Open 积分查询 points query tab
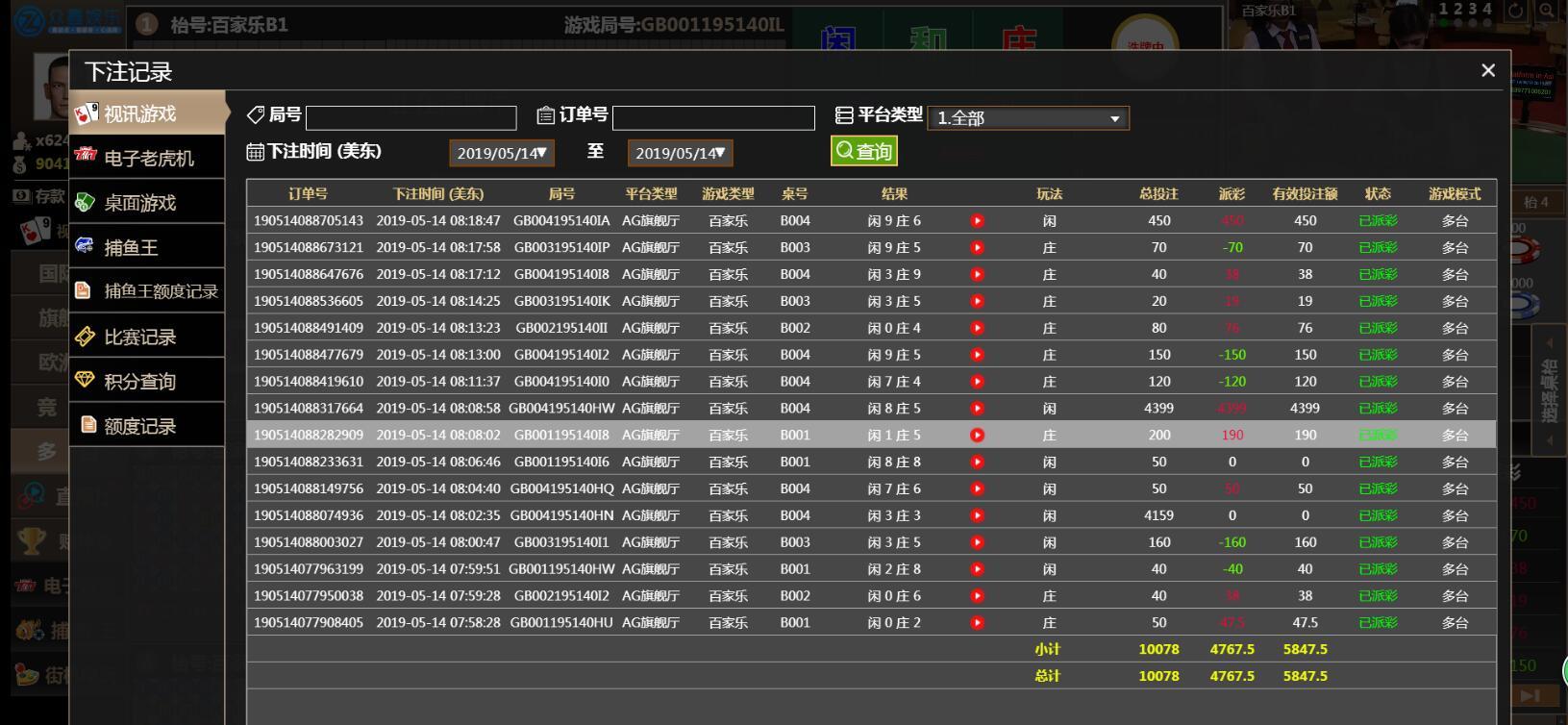This screenshot has width=1568, height=725. click(x=147, y=381)
